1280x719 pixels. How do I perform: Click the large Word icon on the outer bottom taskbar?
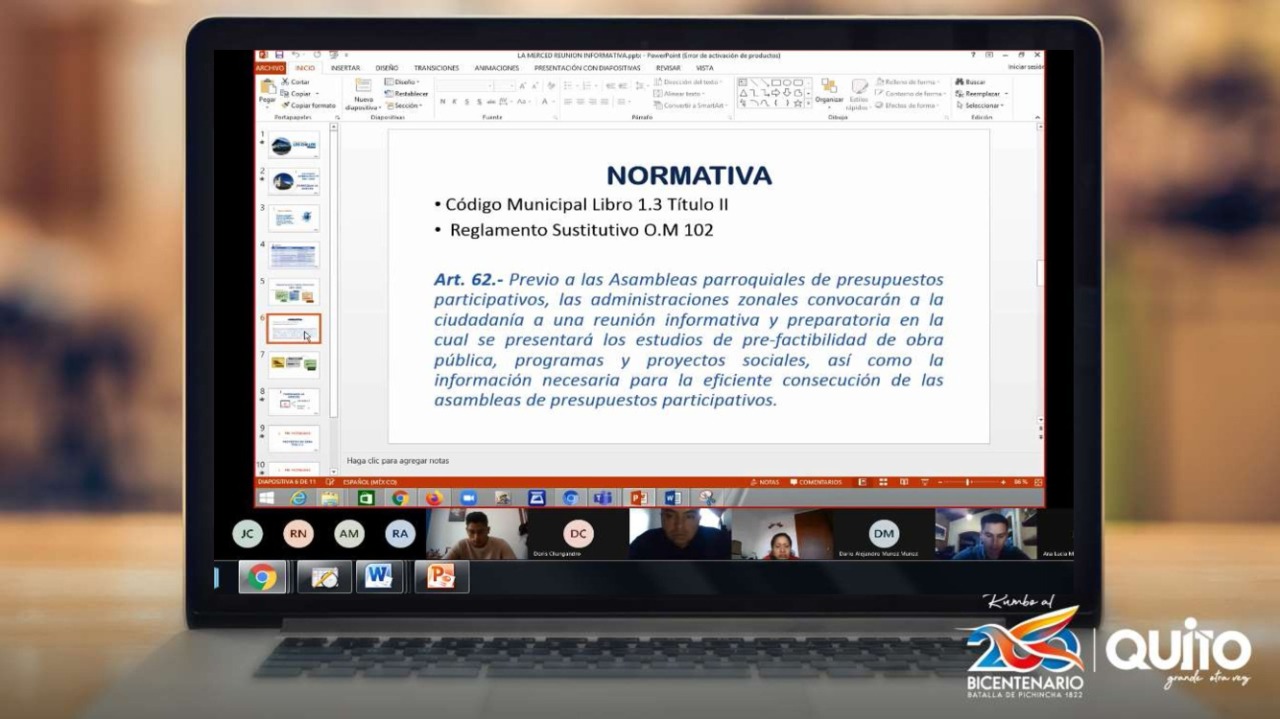tap(379, 577)
